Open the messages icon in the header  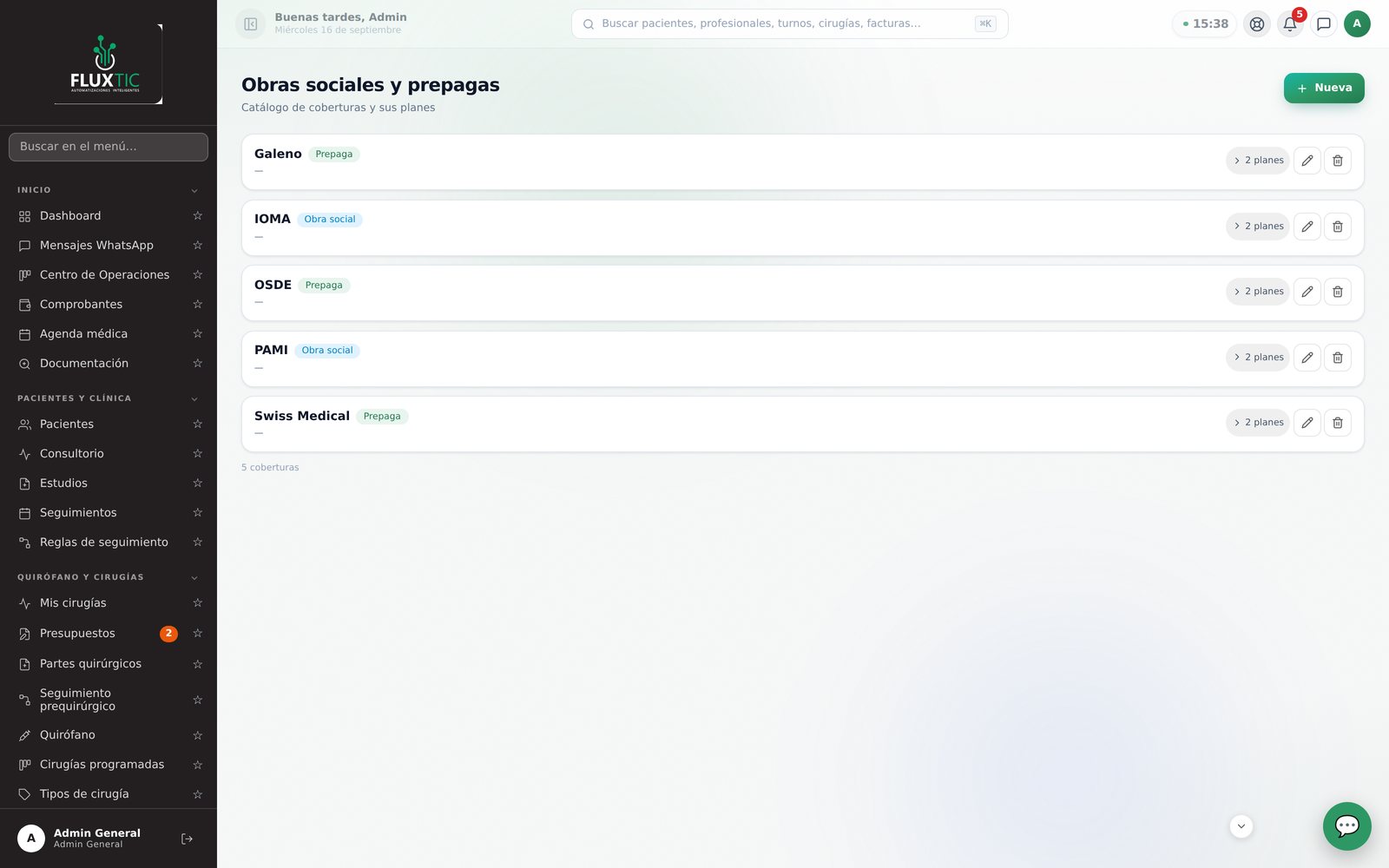[x=1323, y=24]
